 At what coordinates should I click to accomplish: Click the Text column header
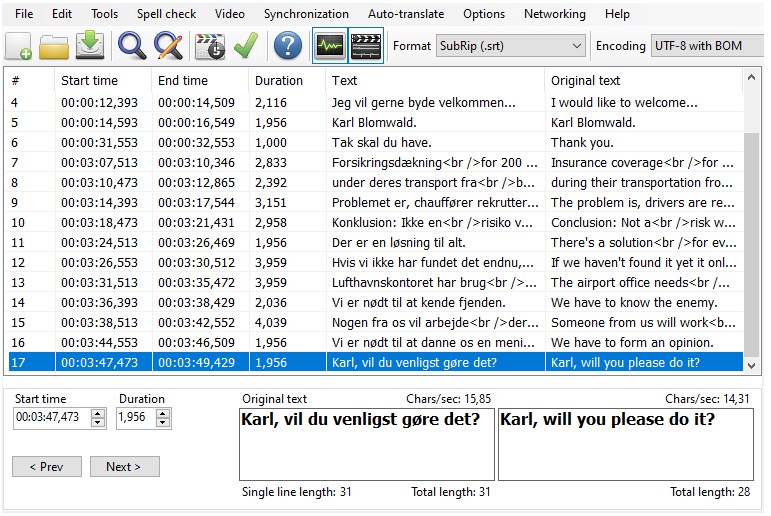pyautogui.click(x=435, y=80)
